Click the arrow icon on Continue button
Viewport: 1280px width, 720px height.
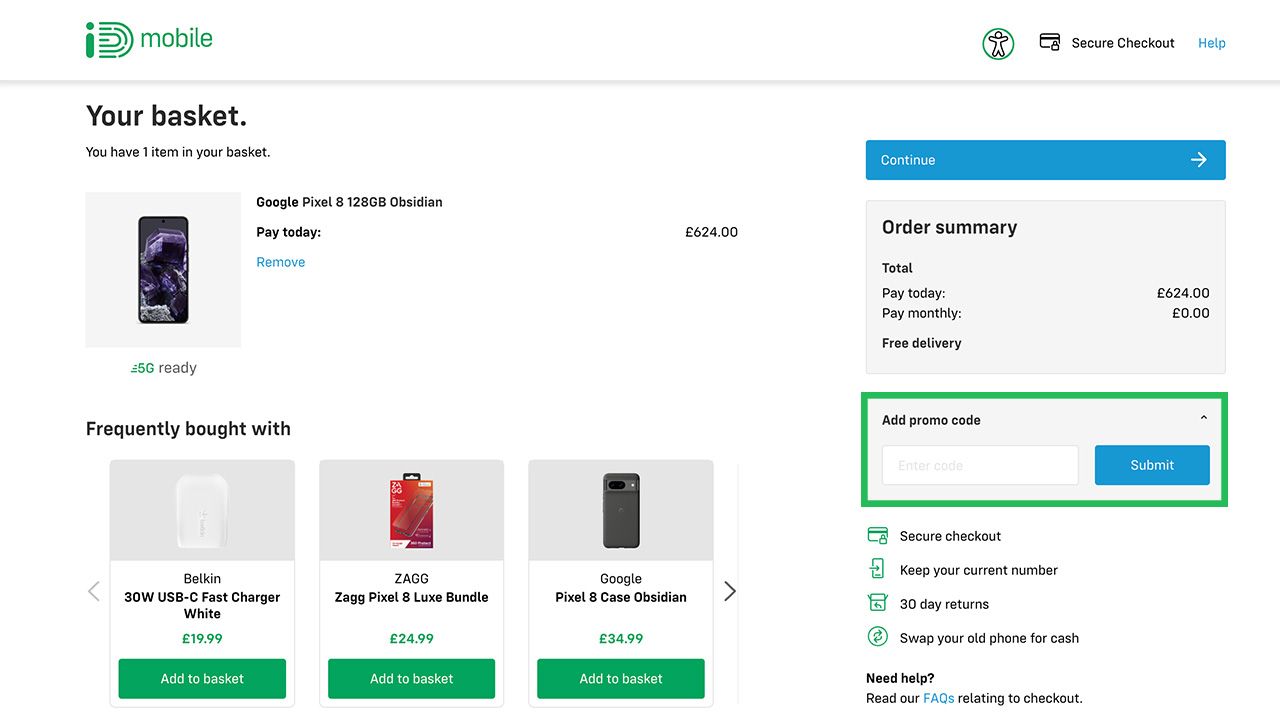(1199, 160)
